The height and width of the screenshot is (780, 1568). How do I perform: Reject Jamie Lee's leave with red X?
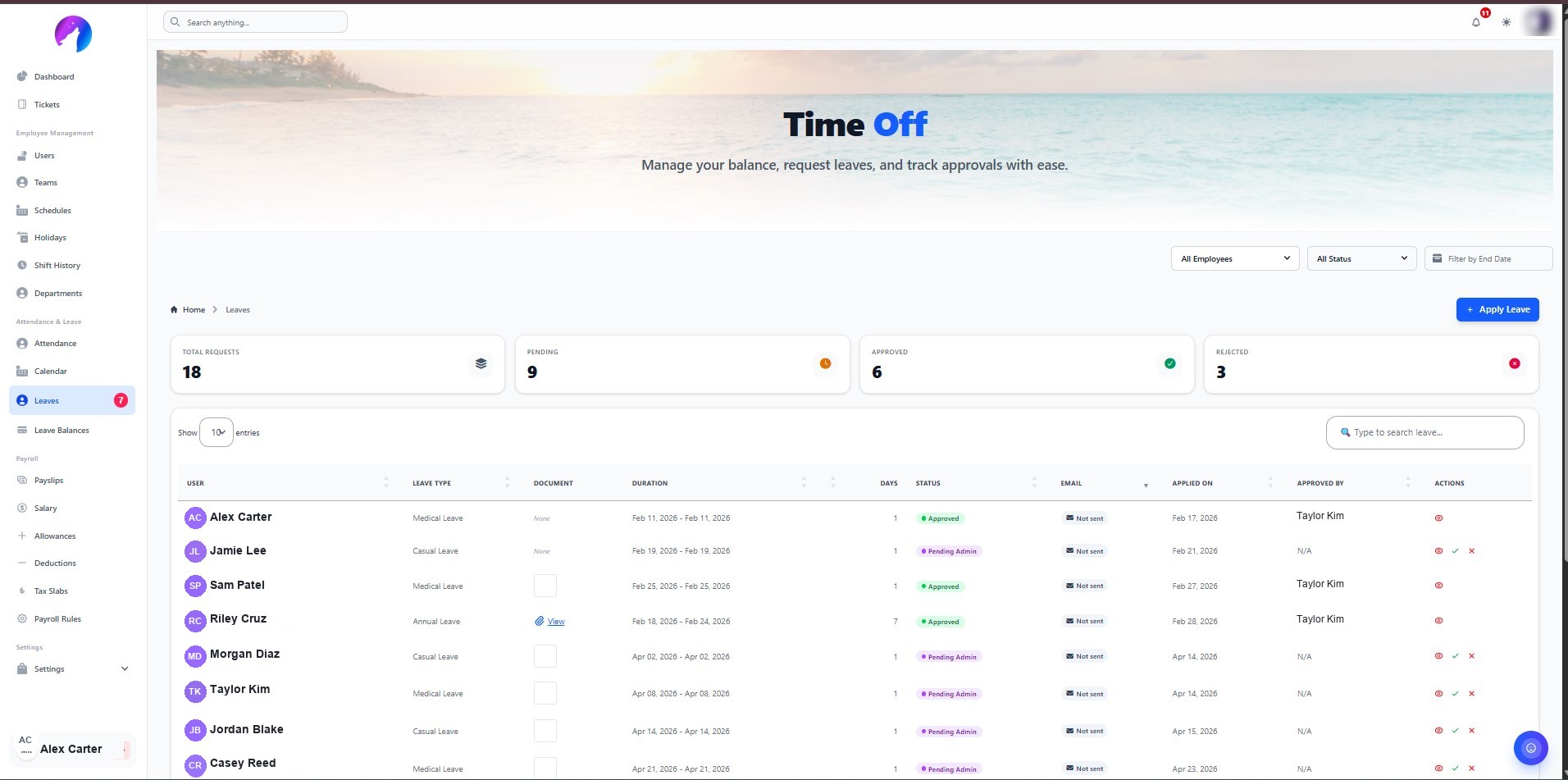(1471, 551)
